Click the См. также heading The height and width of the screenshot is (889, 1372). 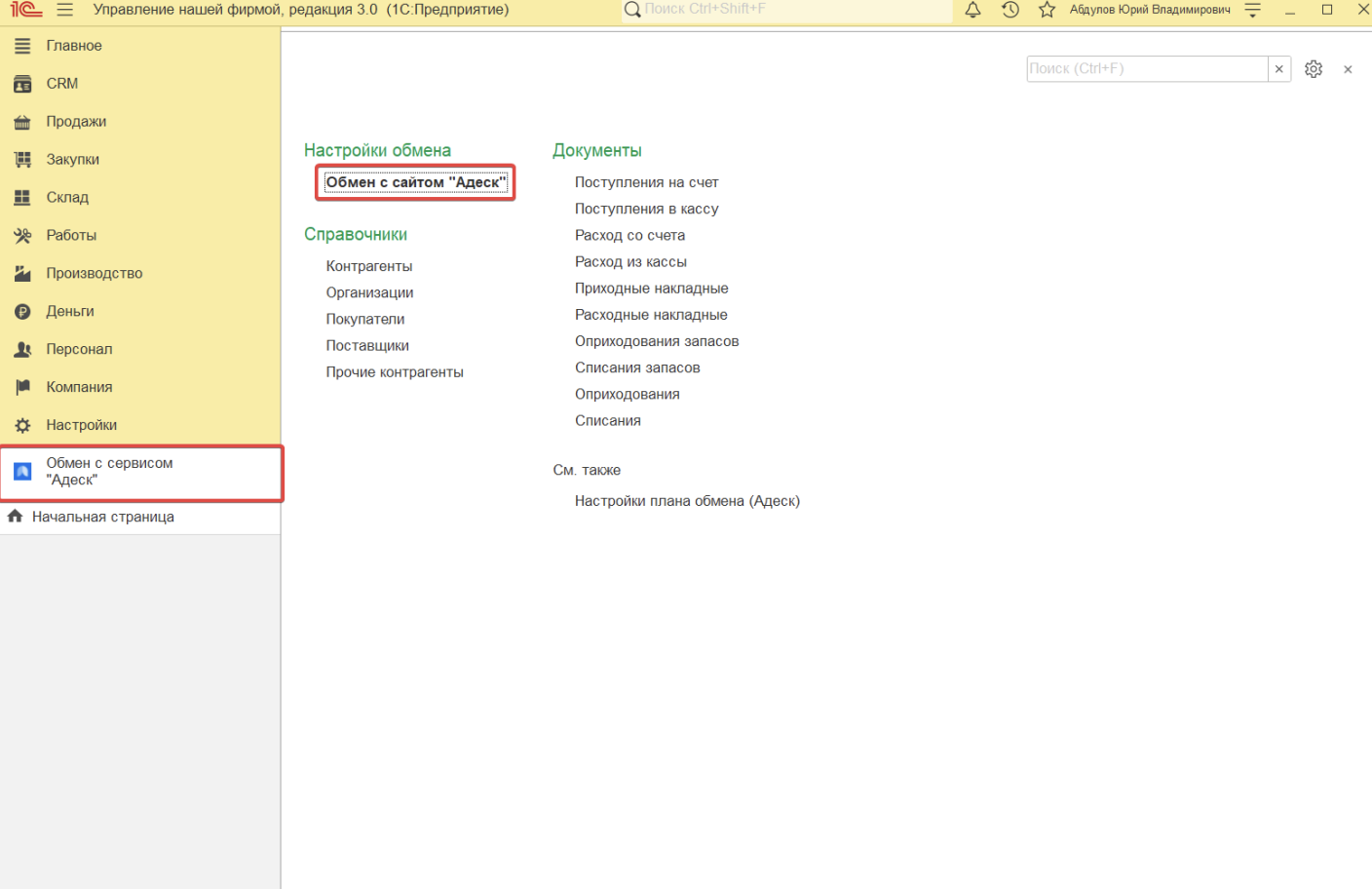(x=587, y=470)
